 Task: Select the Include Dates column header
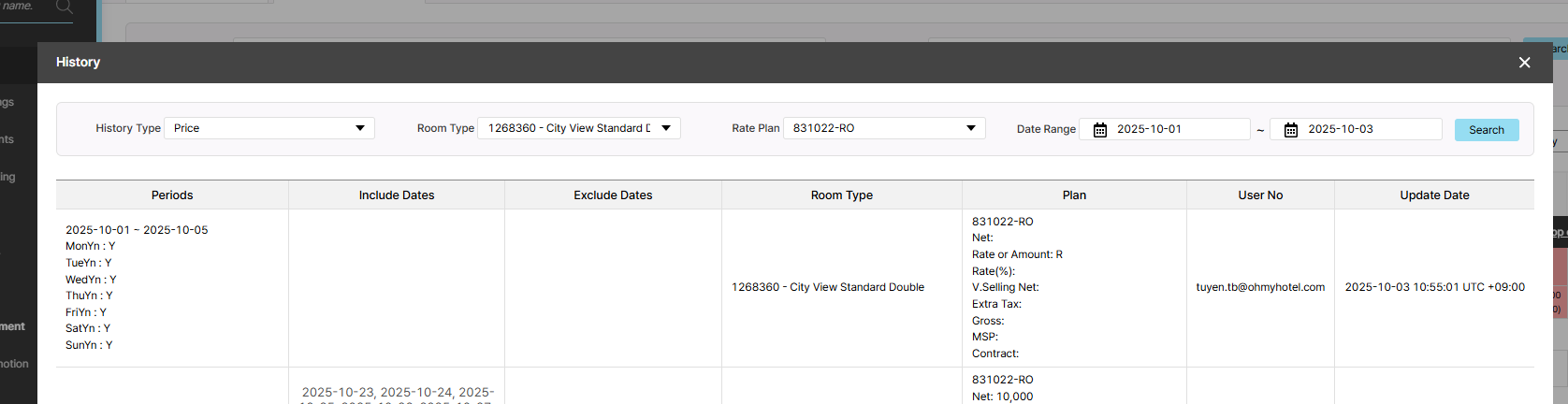(x=397, y=195)
